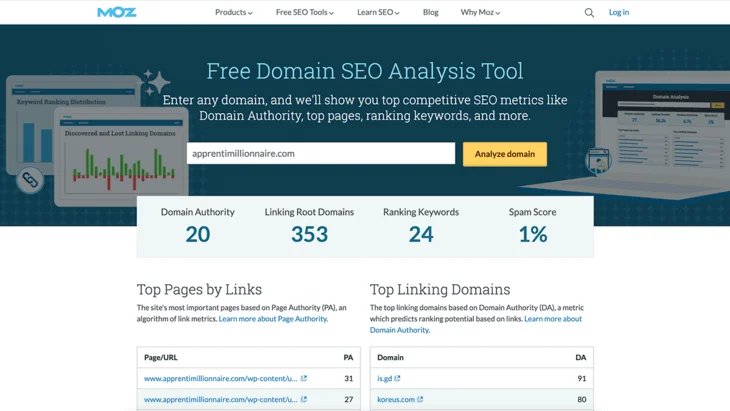Click the DA value 80
This screenshot has width=730, height=411.
[x=581, y=399]
